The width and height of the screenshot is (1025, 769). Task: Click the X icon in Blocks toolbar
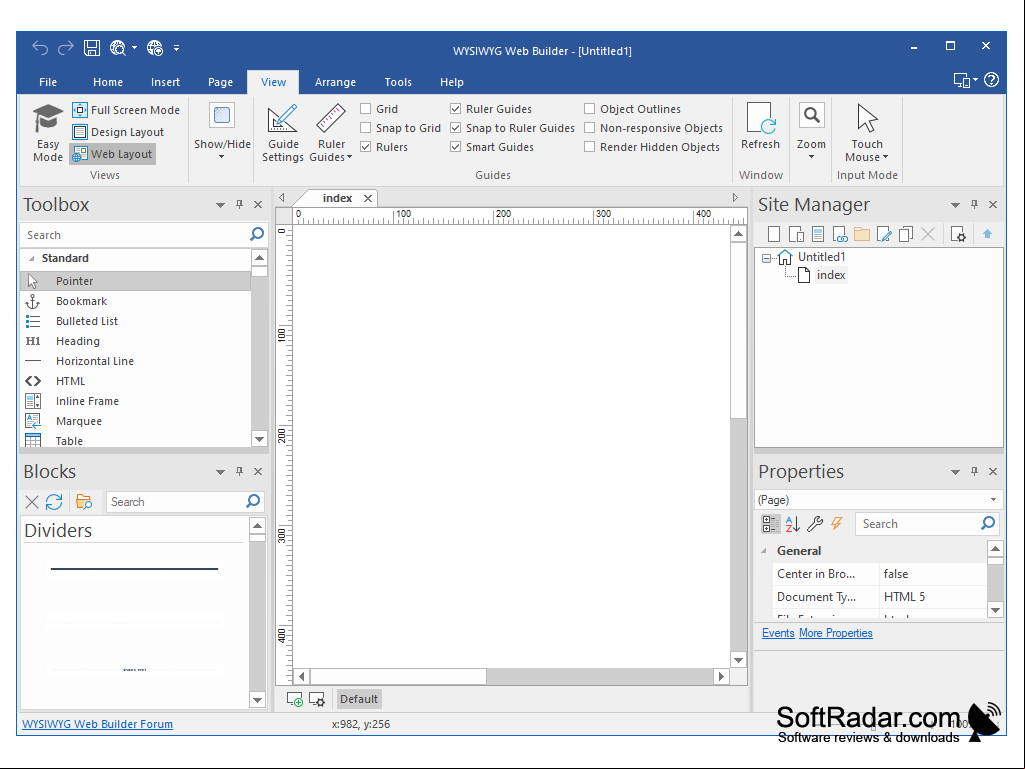(x=31, y=502)
